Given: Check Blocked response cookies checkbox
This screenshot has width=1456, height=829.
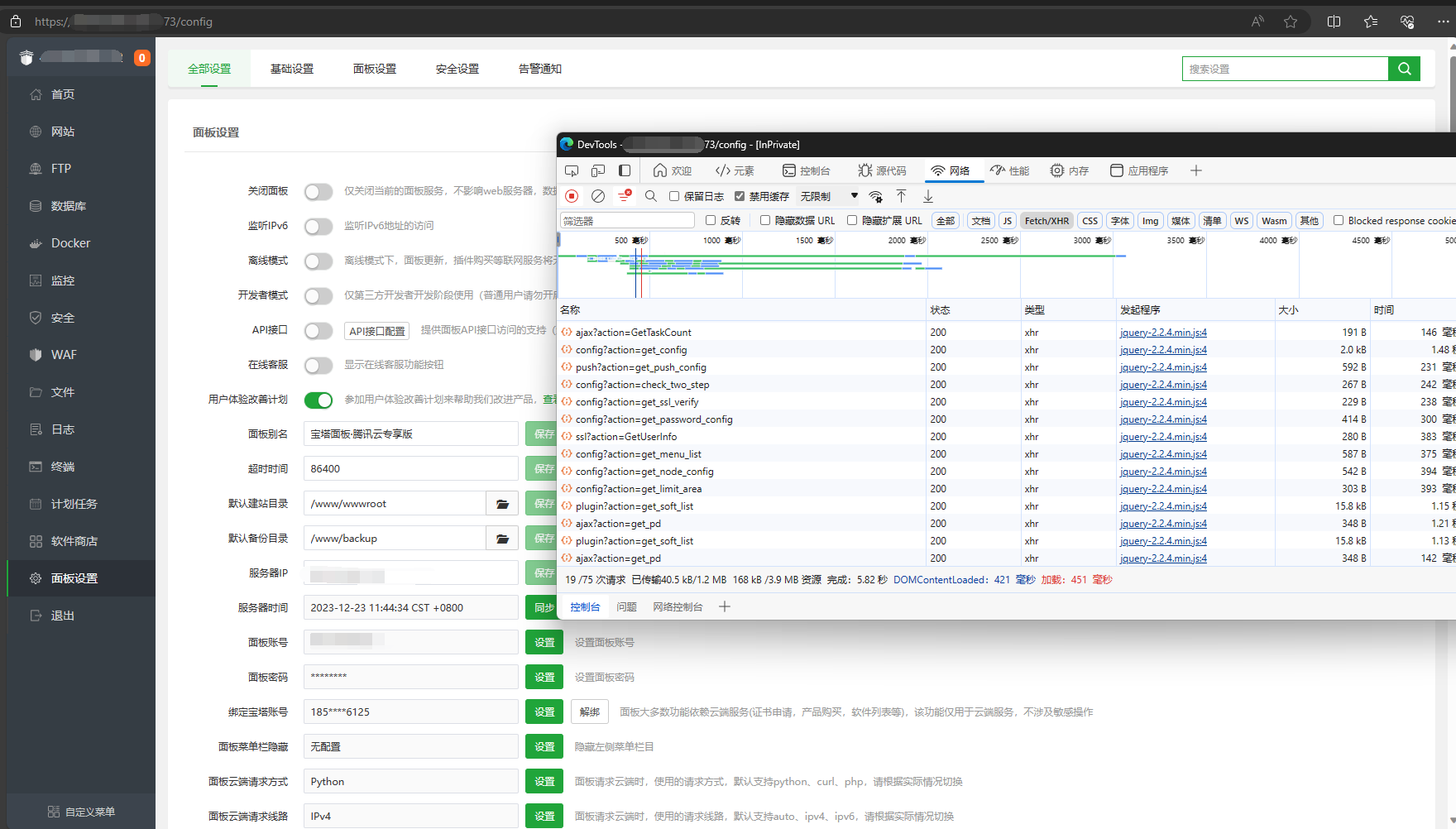Looking at the screenshot, I should pyautogui.click(x=1339, y=220).
